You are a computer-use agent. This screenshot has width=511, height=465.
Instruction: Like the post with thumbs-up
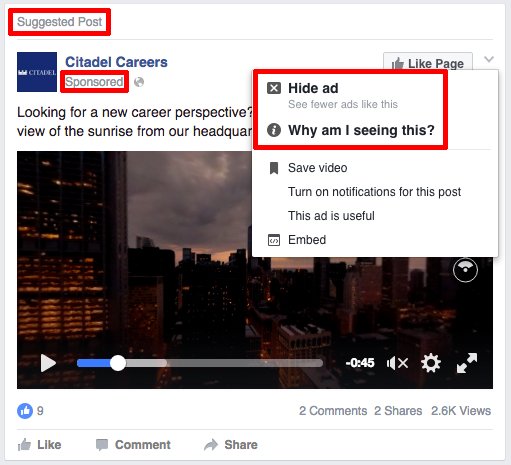pos(39,445)
